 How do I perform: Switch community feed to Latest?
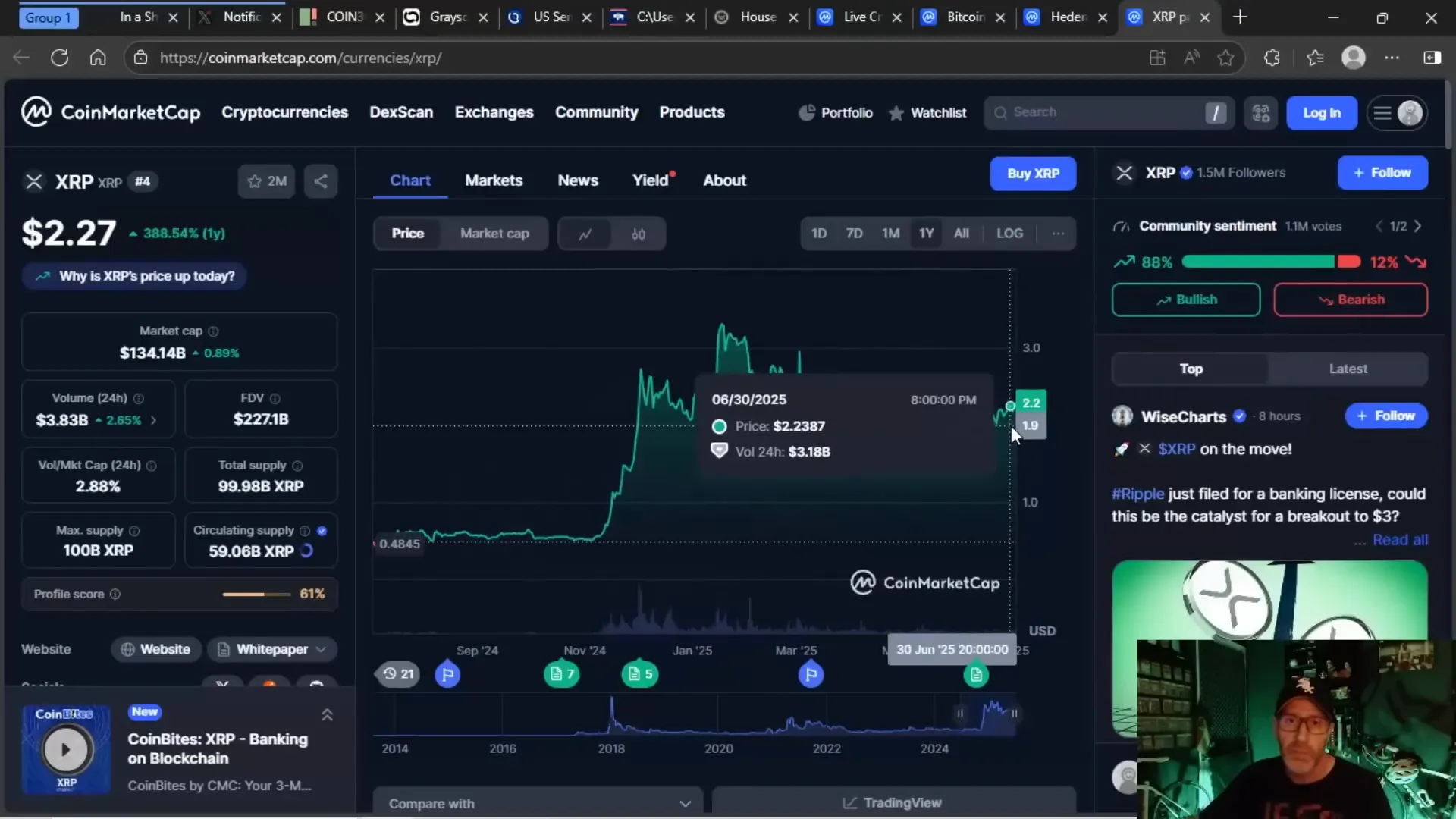click(1348, 369)
